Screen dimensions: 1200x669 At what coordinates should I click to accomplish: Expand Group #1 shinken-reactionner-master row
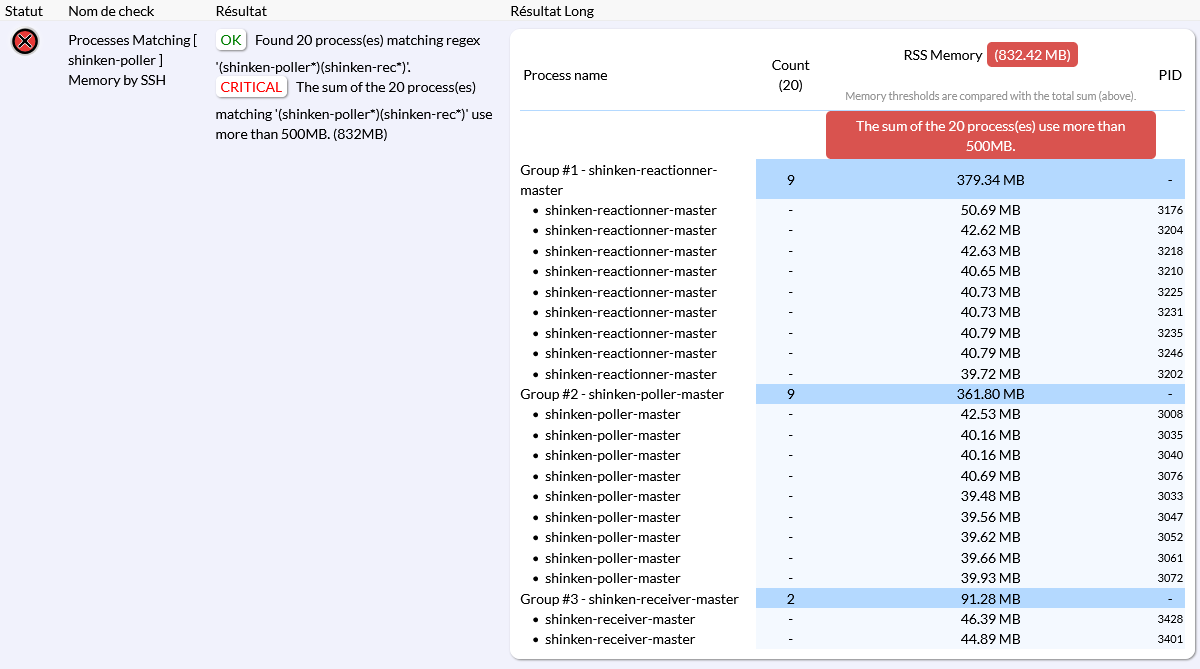click(619, 180)
